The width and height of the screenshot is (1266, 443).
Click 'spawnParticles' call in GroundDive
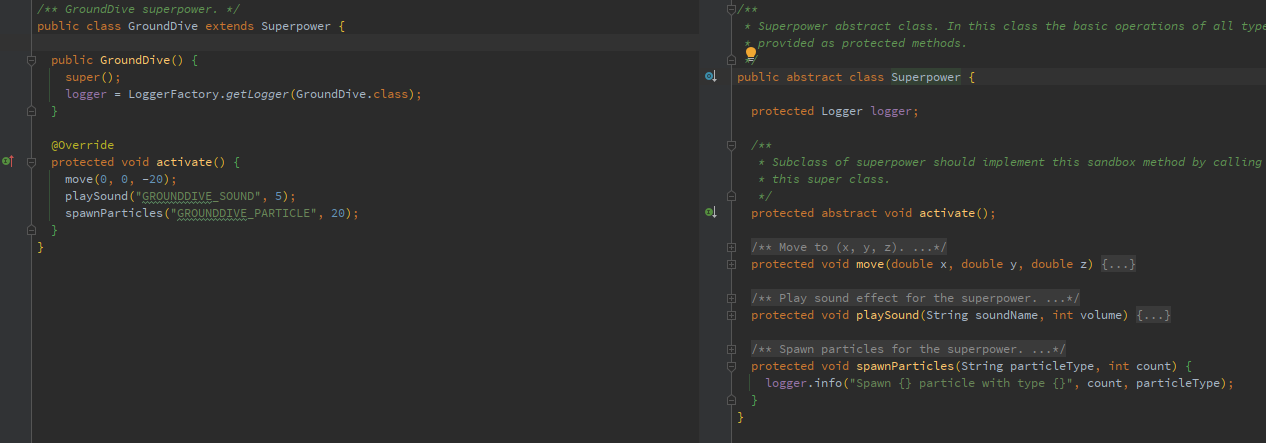[x=114, y=213]
